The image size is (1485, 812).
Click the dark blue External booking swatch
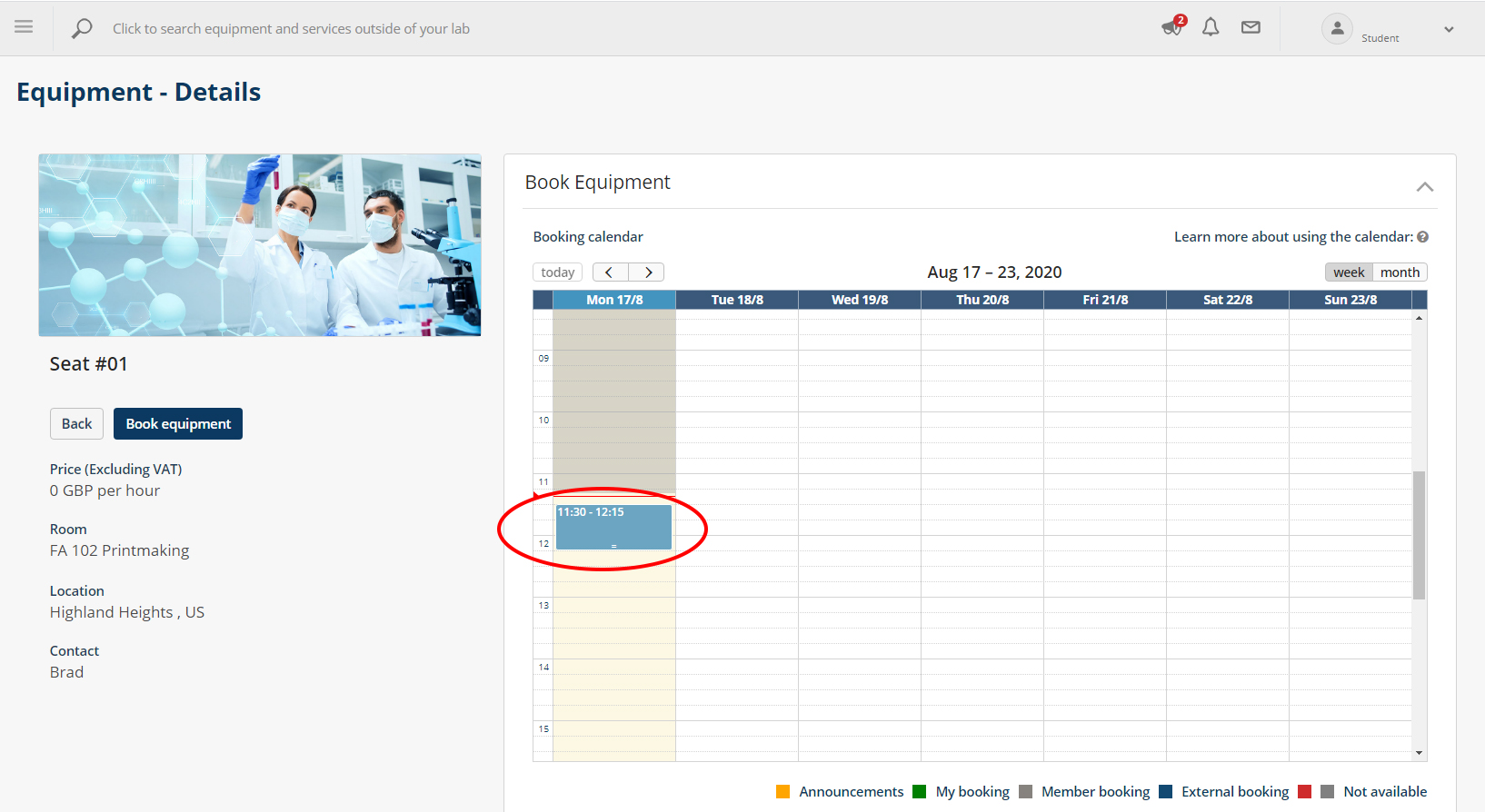1165,791
